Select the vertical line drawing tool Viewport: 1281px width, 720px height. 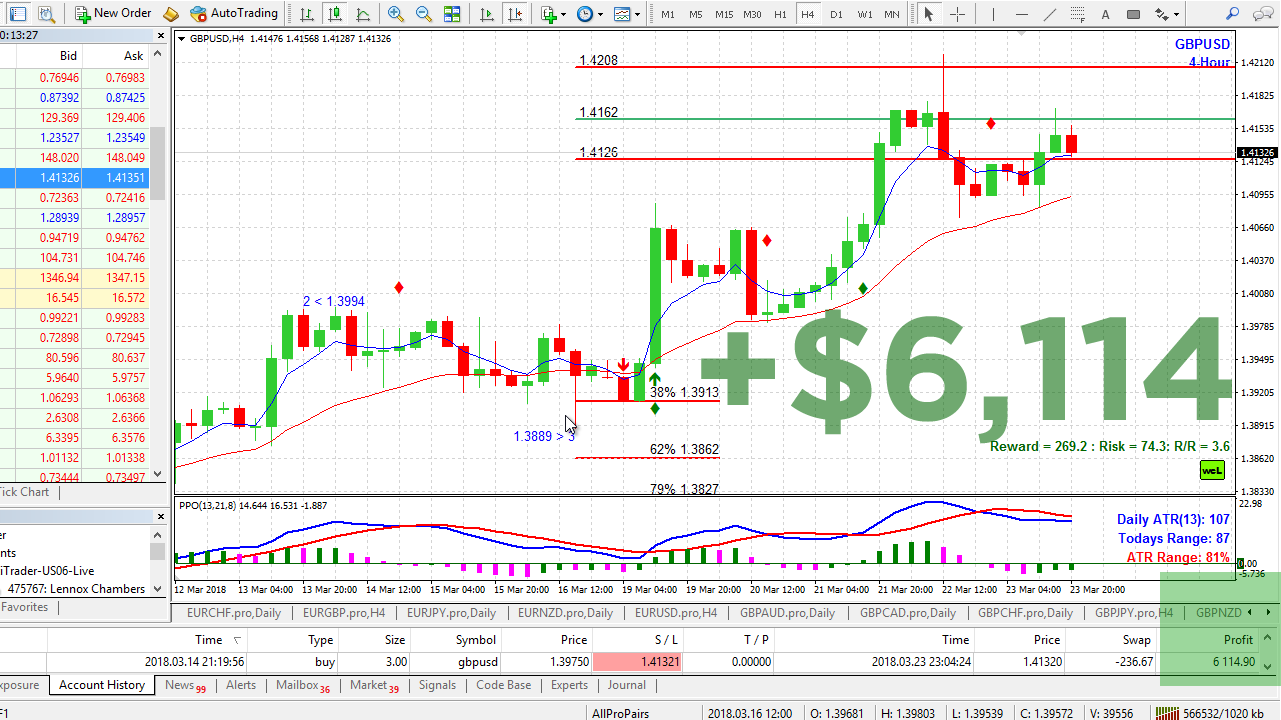coord(993,14)
